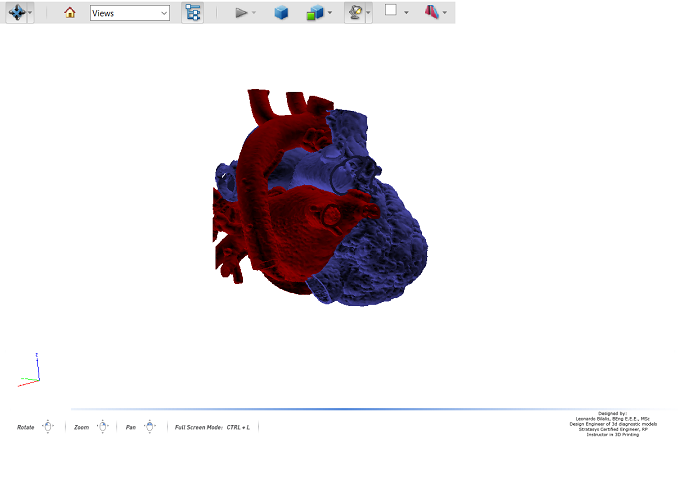The height and width of the screenshot is (480, 680).
Task: Click the Rotate mouse hint icon
Action: (x=48, y=427)
